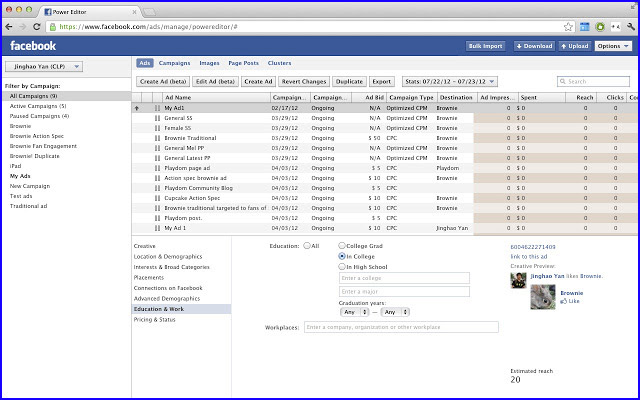Go back in browser
The height and width of the screenshot is (400, 640).
tap(9, 27)
